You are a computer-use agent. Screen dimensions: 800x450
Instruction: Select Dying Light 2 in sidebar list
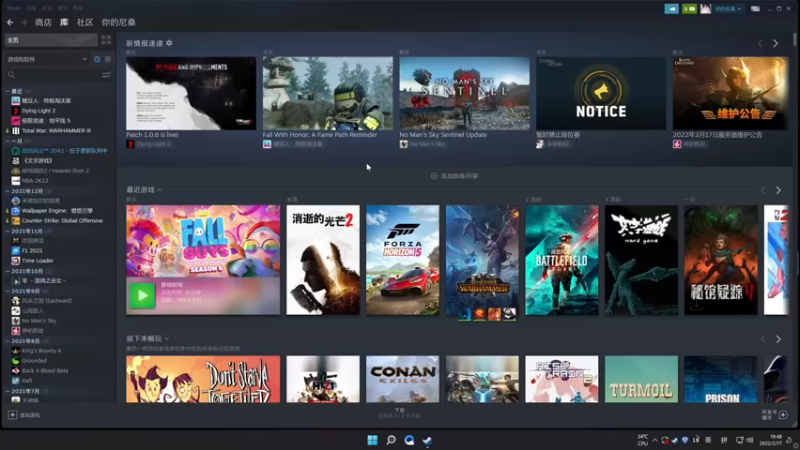point(38,111)
